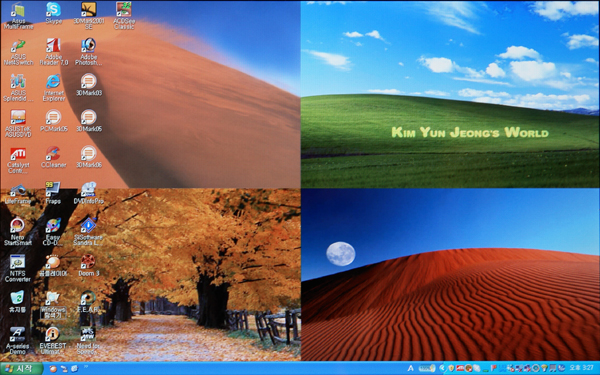Screen dimensions: 600x375
Task: Click the ATI Catalyst Control Center icon
Action: (18, 160)
